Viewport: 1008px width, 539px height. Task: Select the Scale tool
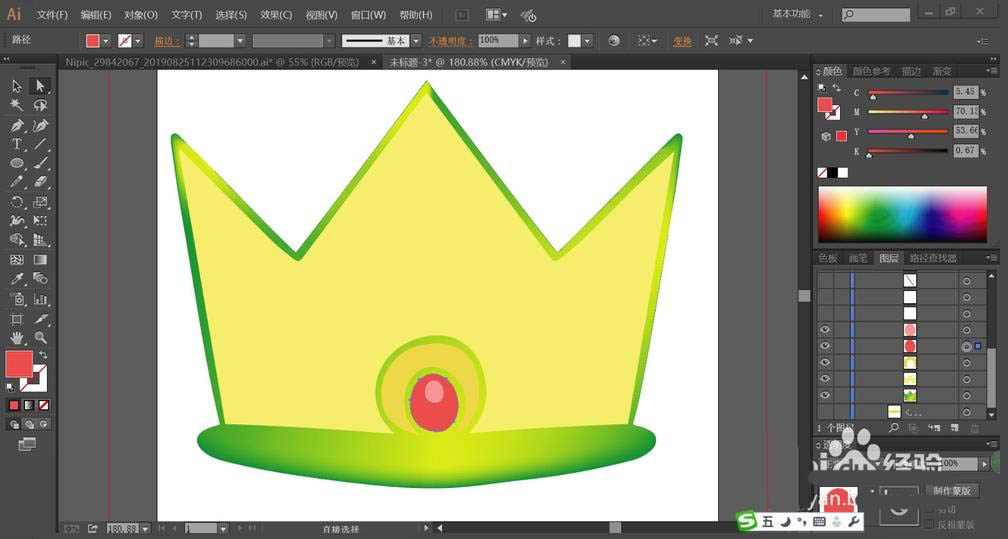click(40, 202)
